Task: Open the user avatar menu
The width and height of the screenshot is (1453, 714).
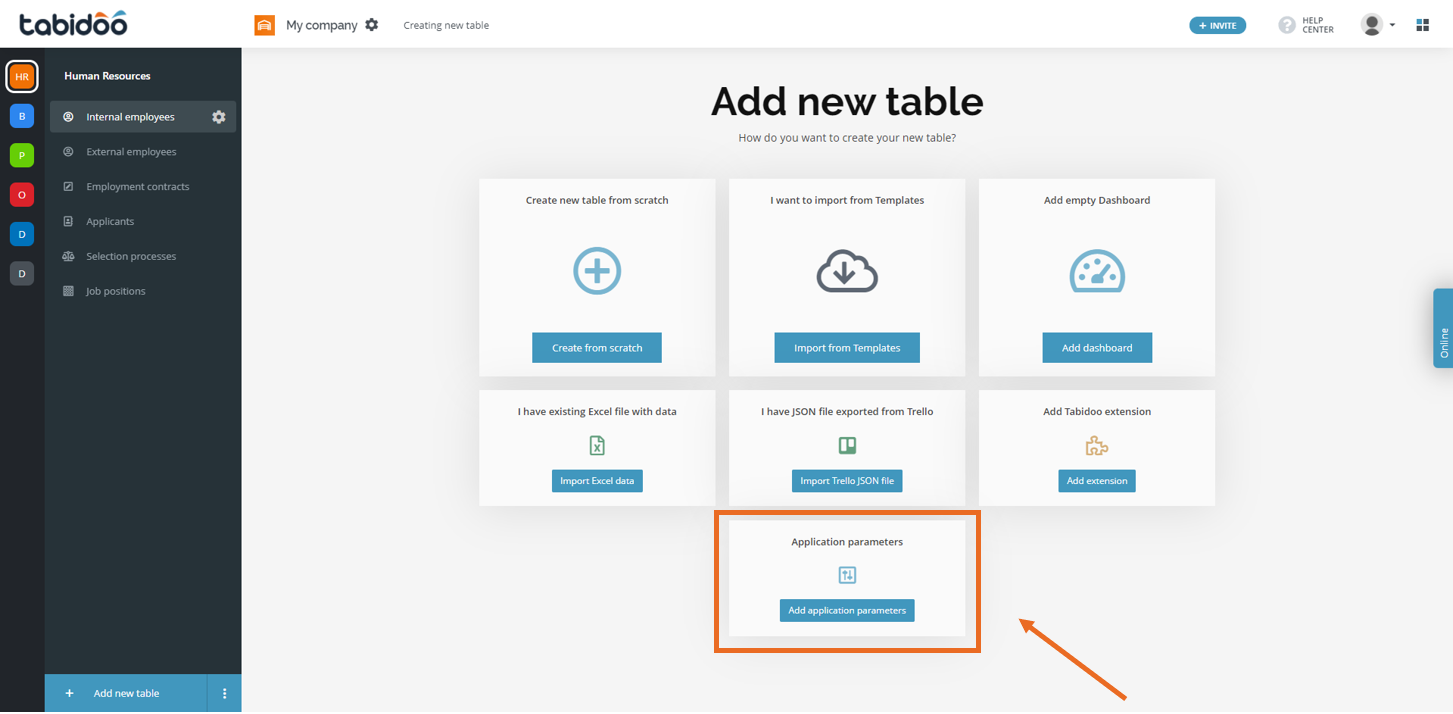Action: pos(1372,25)
